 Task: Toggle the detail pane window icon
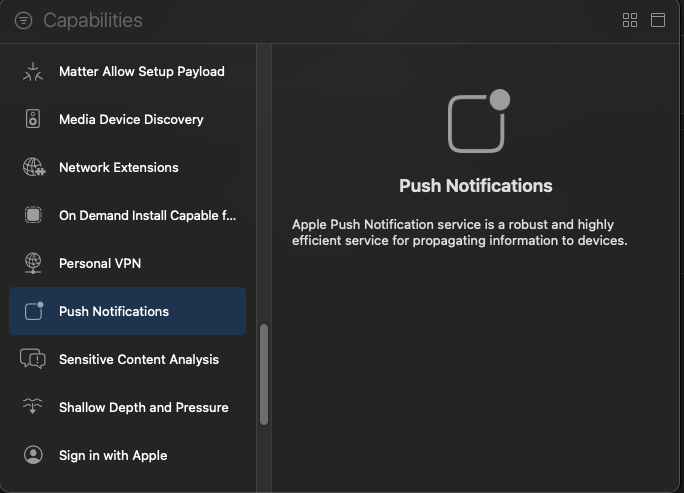(658, 20)
